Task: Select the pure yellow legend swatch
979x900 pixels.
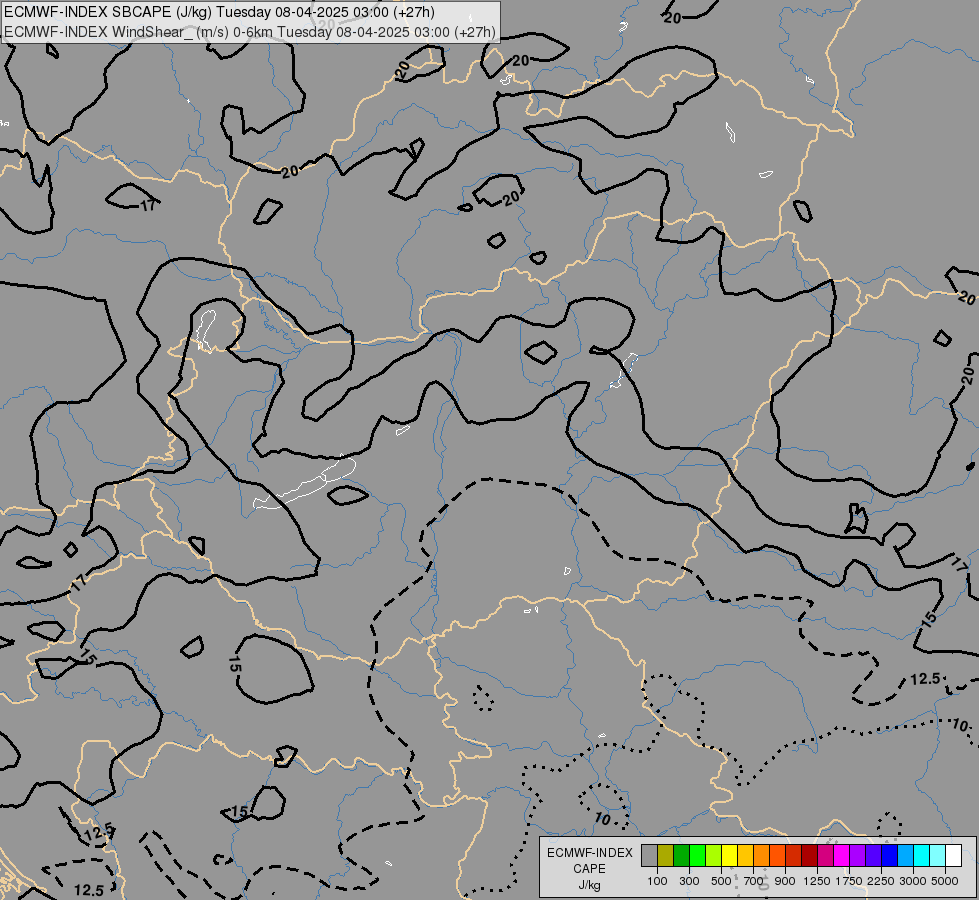Action: (730, 856)
